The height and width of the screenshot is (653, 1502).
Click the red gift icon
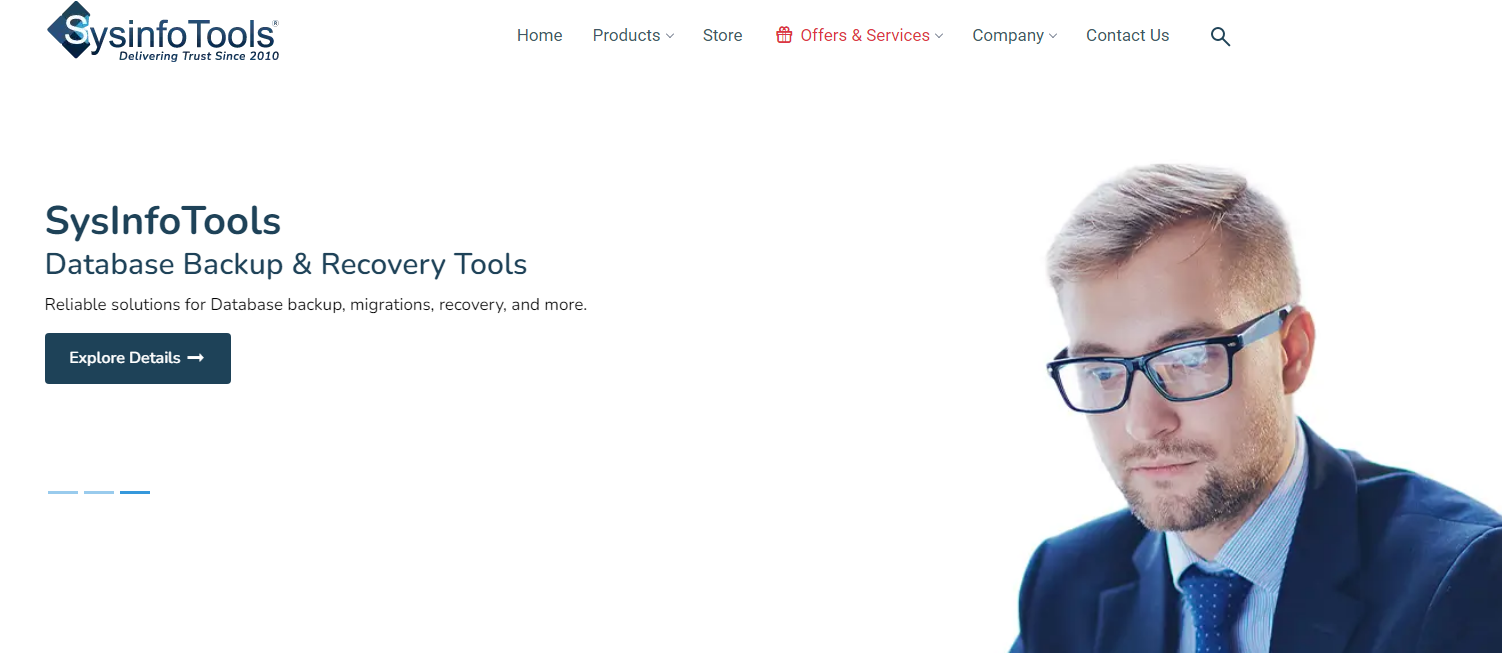[x=784, y=35]
